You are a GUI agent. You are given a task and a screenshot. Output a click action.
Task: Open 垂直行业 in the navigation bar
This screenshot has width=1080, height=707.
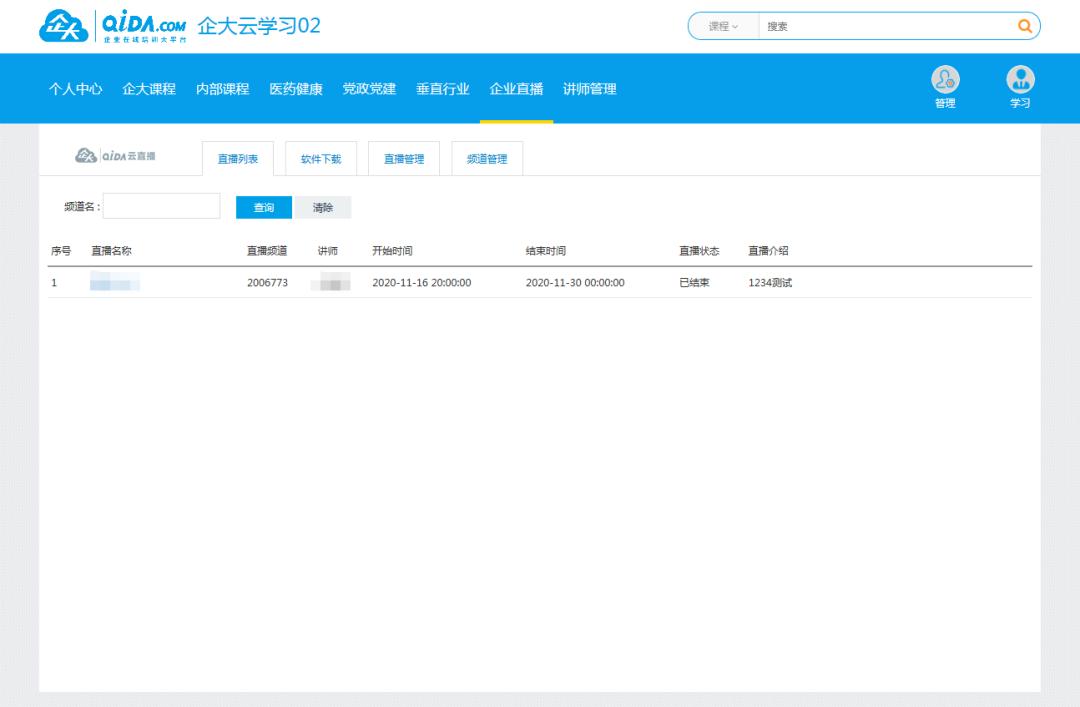click(x=443, y=89)
